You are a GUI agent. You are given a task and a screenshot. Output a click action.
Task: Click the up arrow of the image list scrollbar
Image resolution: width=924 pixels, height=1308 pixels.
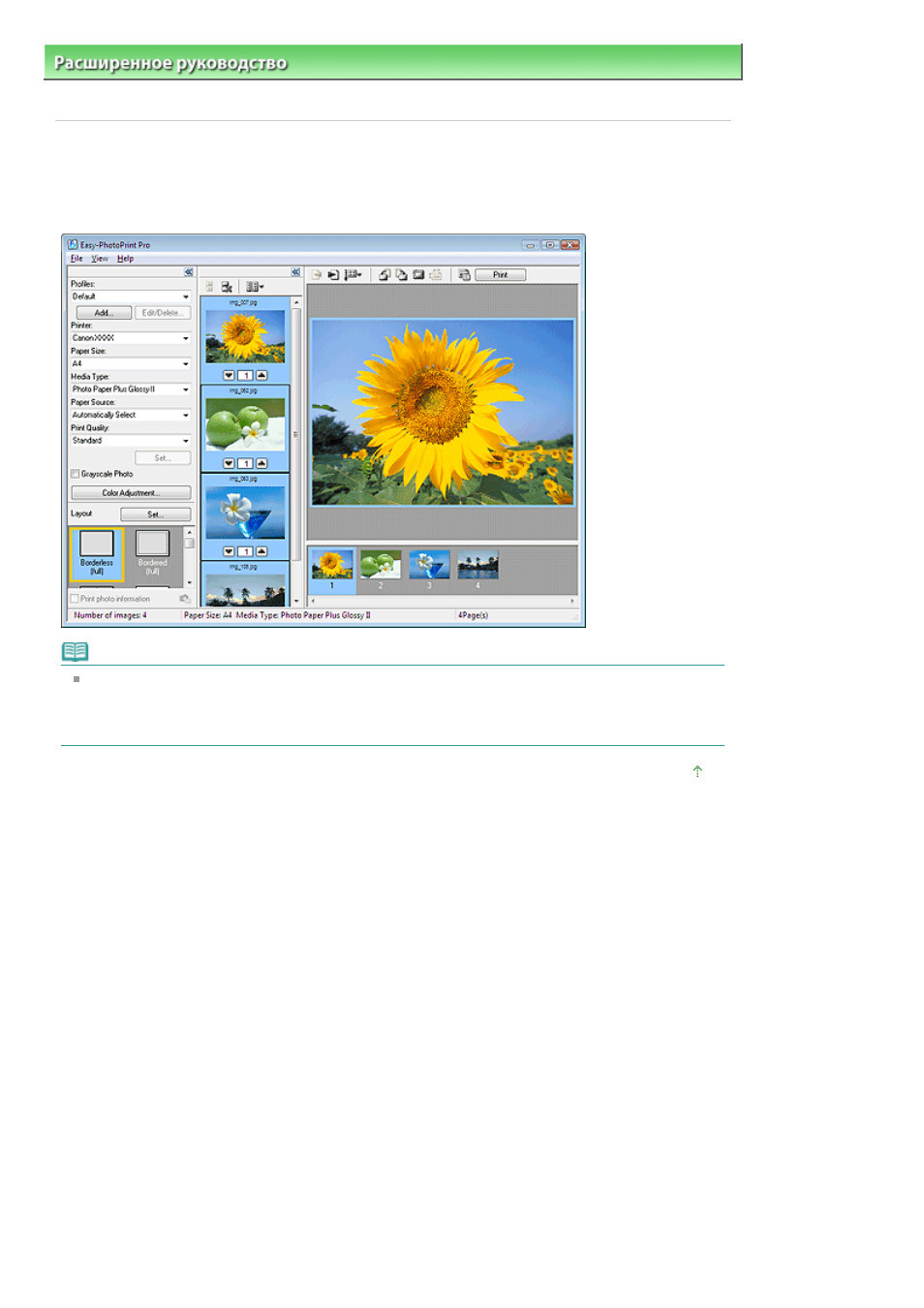(x=296, y=303)
